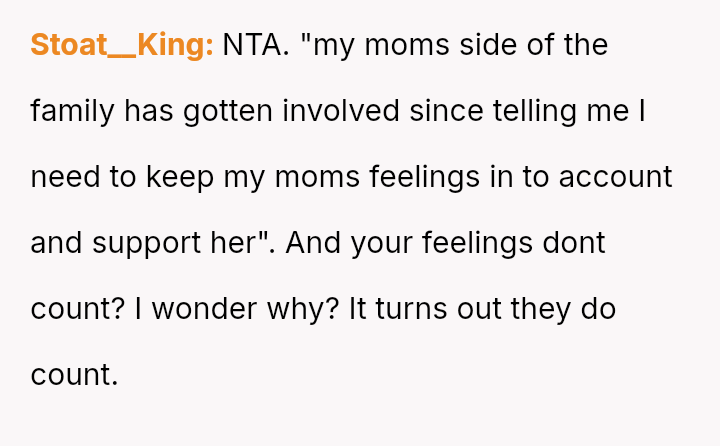This screenshot has height=446, width=720.
Task: Click the word "keep" in the comment
Action: (178, 177)
